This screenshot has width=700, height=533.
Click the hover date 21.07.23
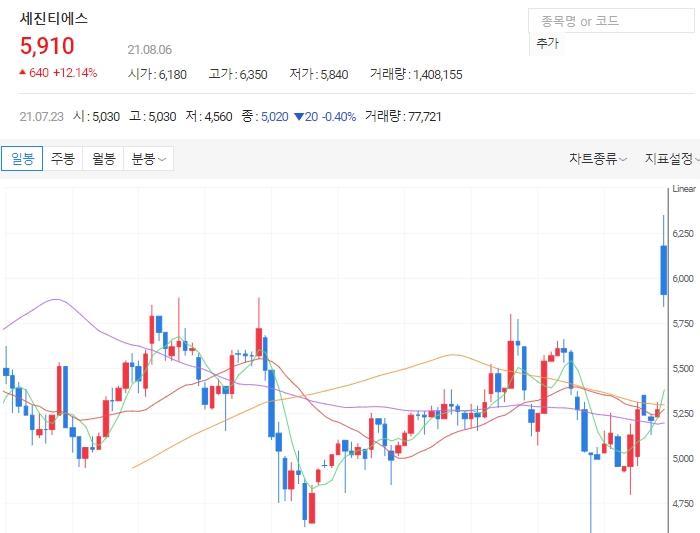coord(42,117)
